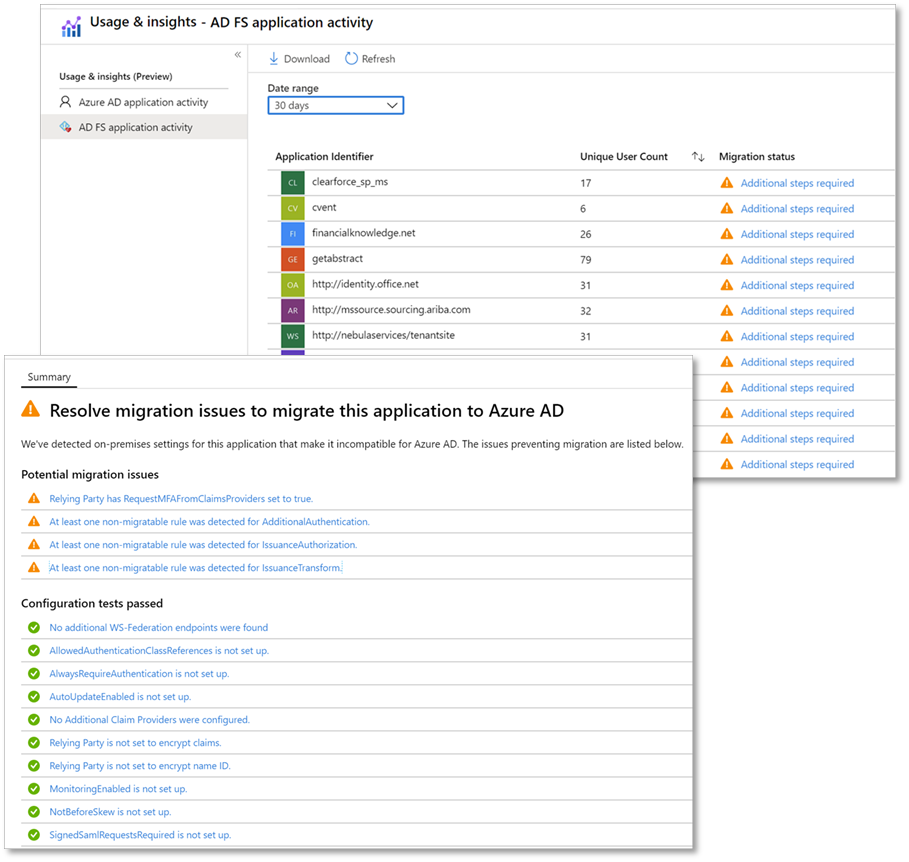
Task: Open Additional steps required for getabstract
Action: click(797, 260)
